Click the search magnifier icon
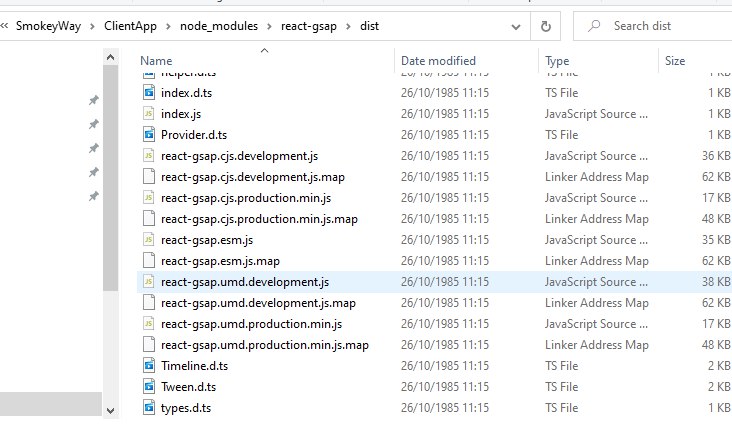 click(x=593, y=26)
